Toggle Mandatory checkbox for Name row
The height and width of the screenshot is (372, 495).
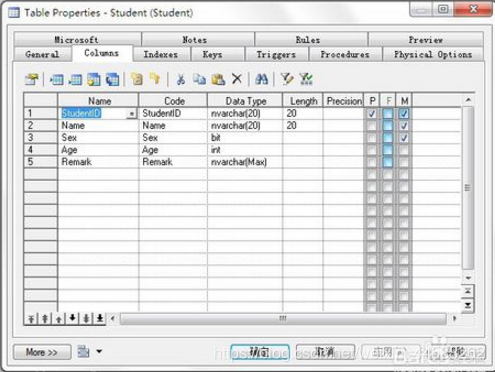(404, 126)
